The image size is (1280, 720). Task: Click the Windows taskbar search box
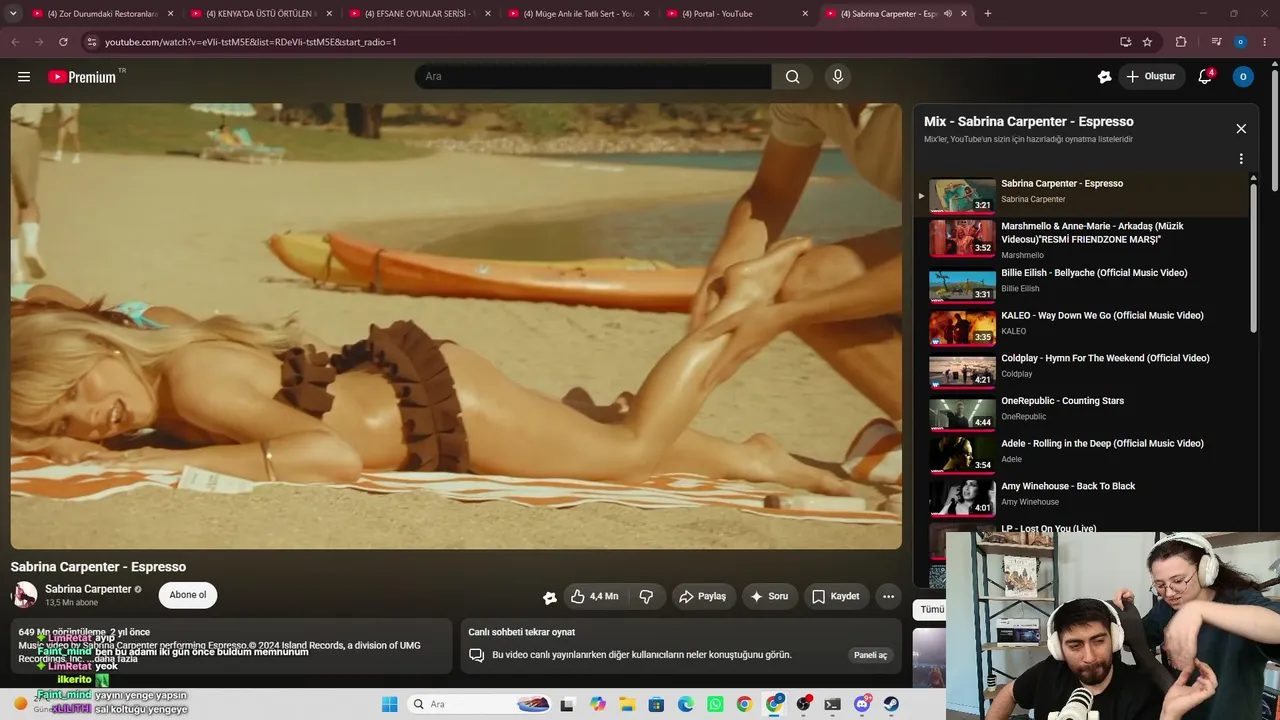481,704
